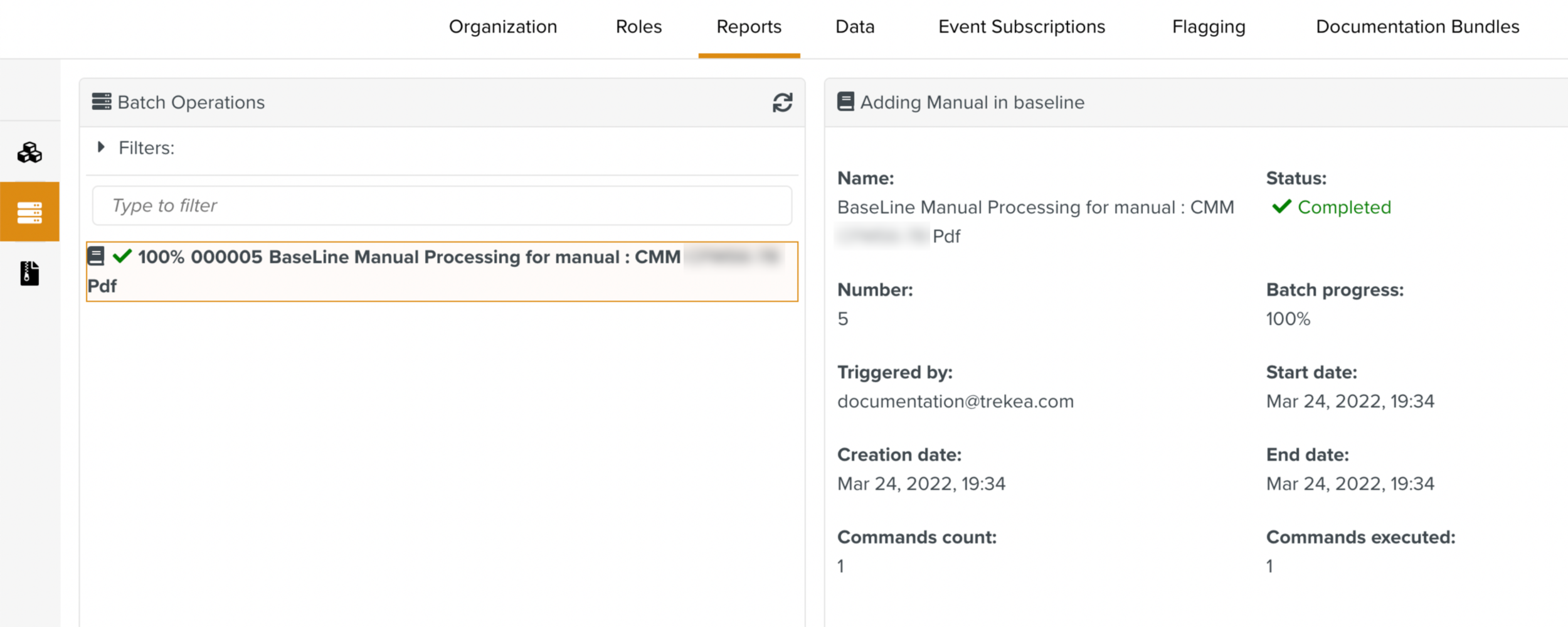The image size is (1568, 627).
Task: Click the server icon beside Batch Operations title
Action: (101, 102)
